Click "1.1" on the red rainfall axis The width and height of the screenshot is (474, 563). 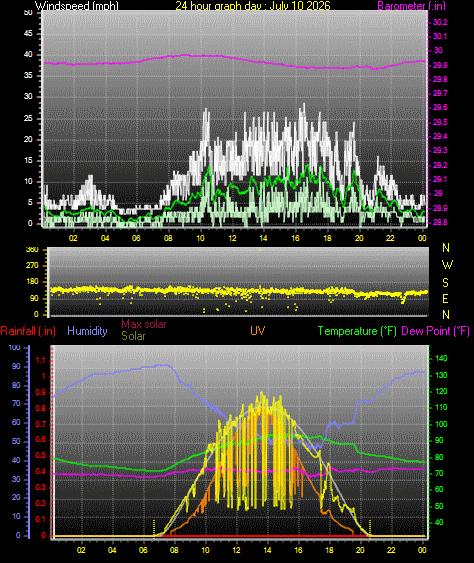[41, 360]
